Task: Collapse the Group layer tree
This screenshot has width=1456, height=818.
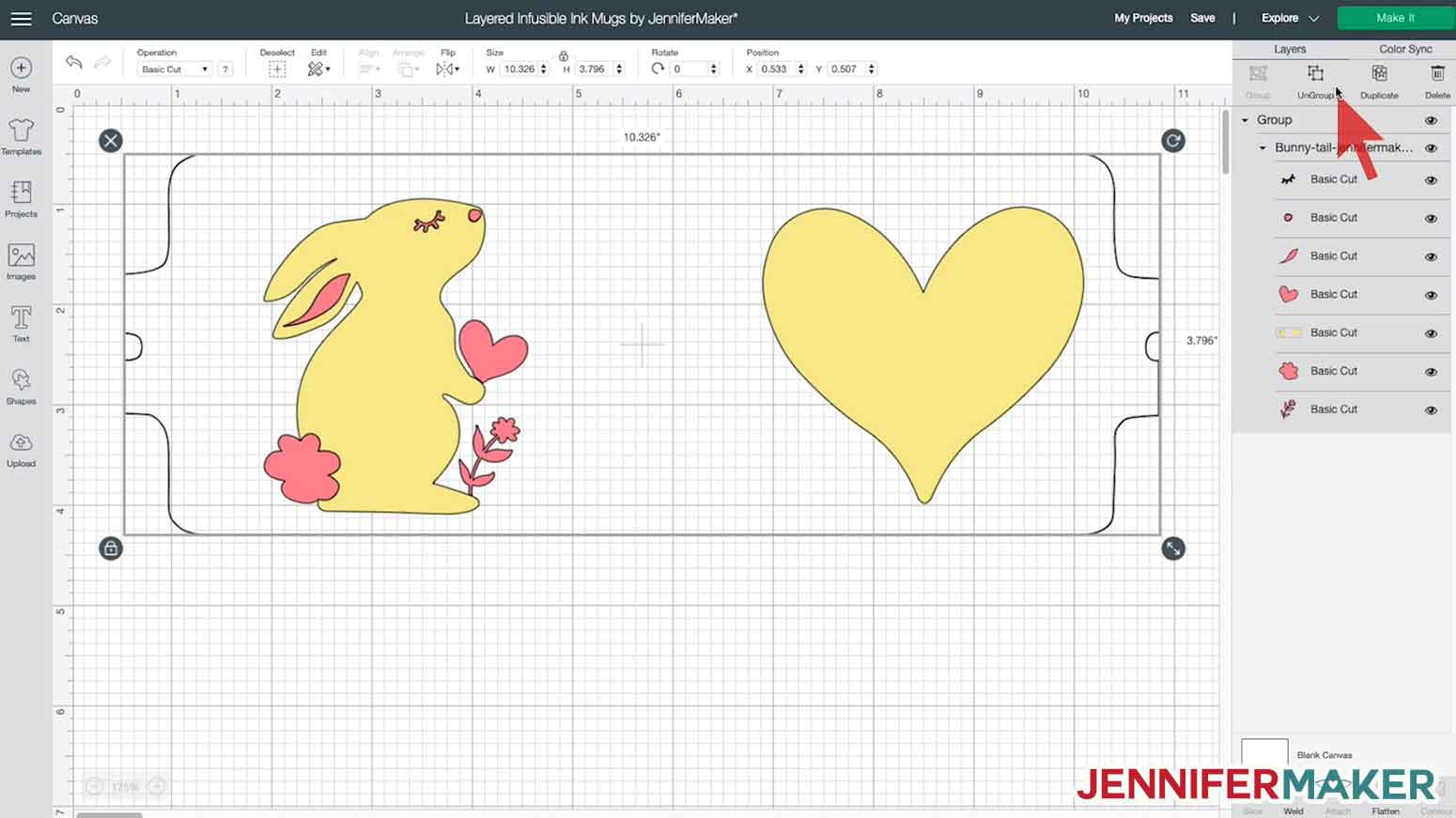Action: tap(1245, 120)
